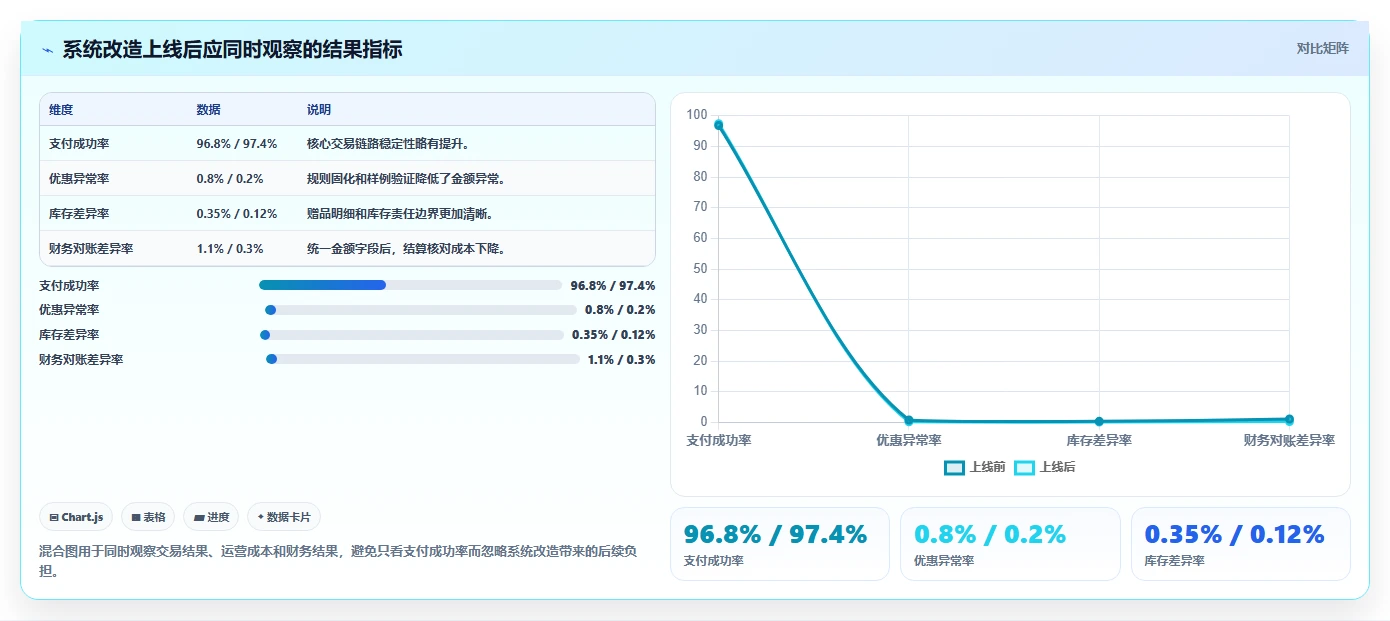Click the 财务对账差异率 data point on chart
The image size is (1390, 621).
point(1289,419)
